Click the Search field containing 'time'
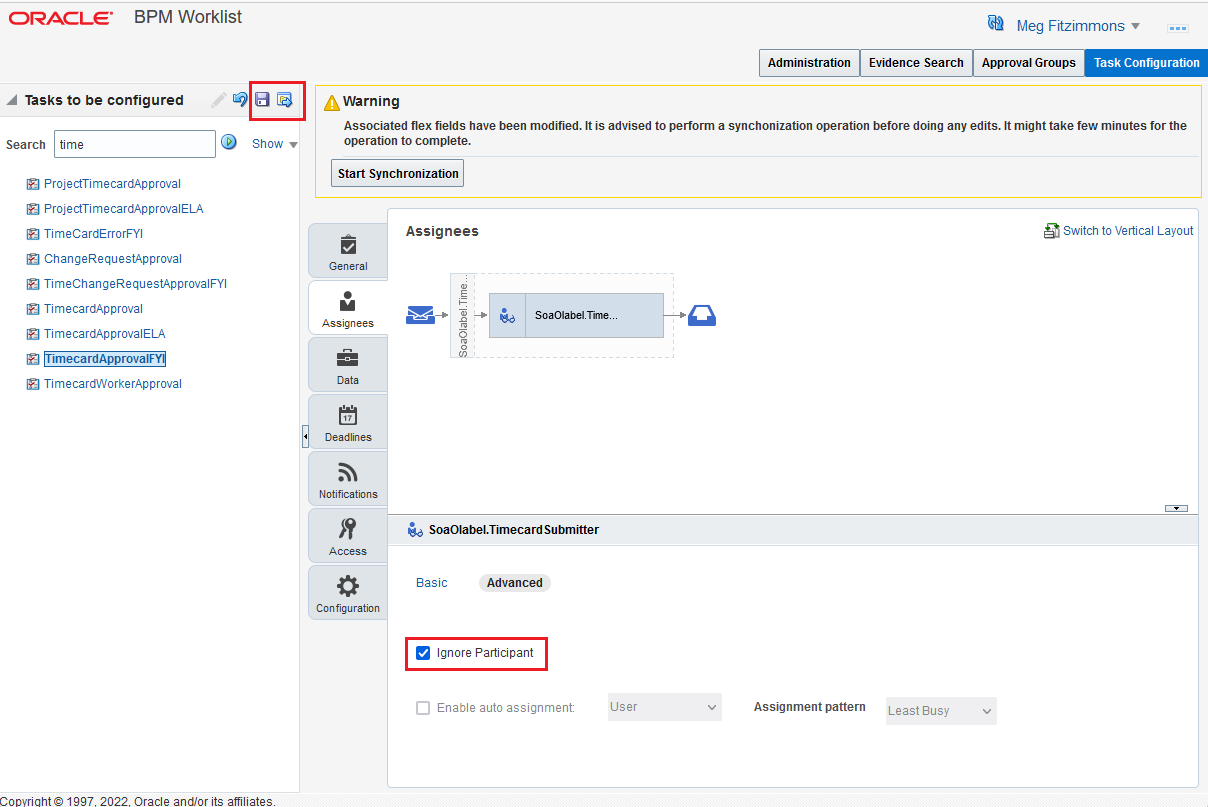 point(135,144)
